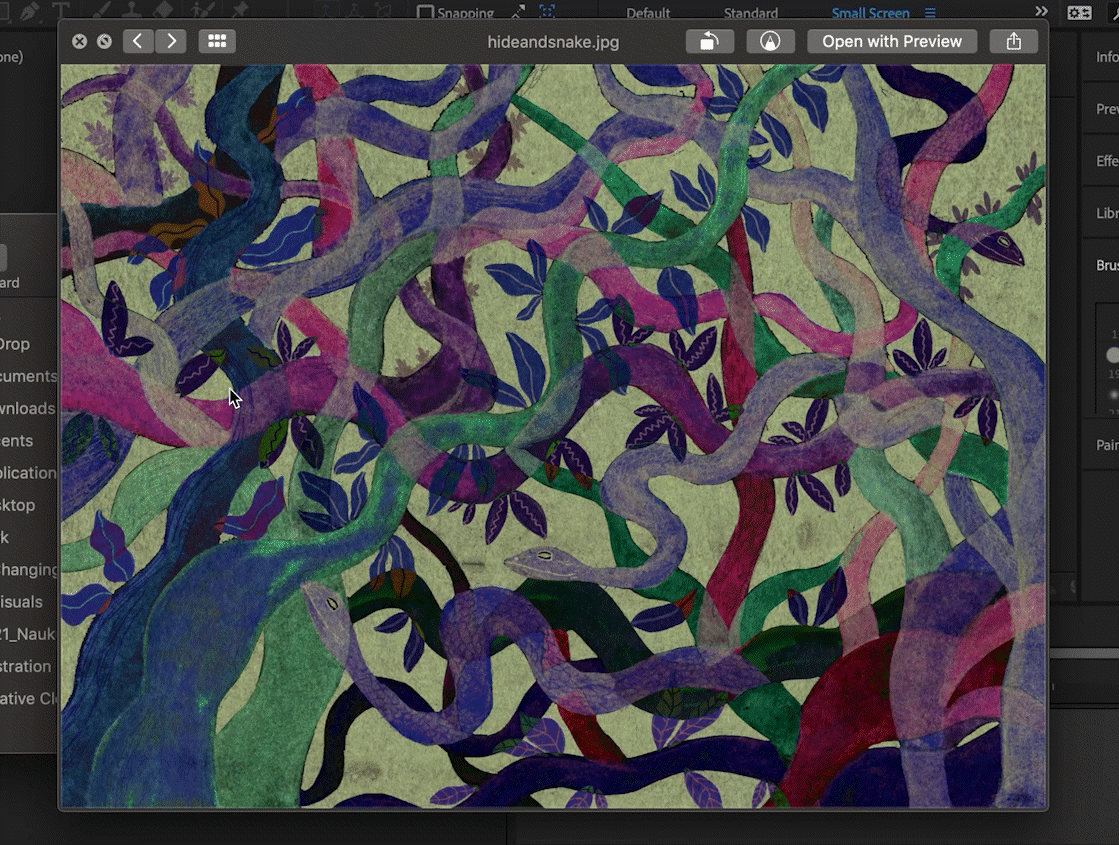Click the sync settings icon top right
This screenshot has width=1119, height=845.
coord(1079,12)
